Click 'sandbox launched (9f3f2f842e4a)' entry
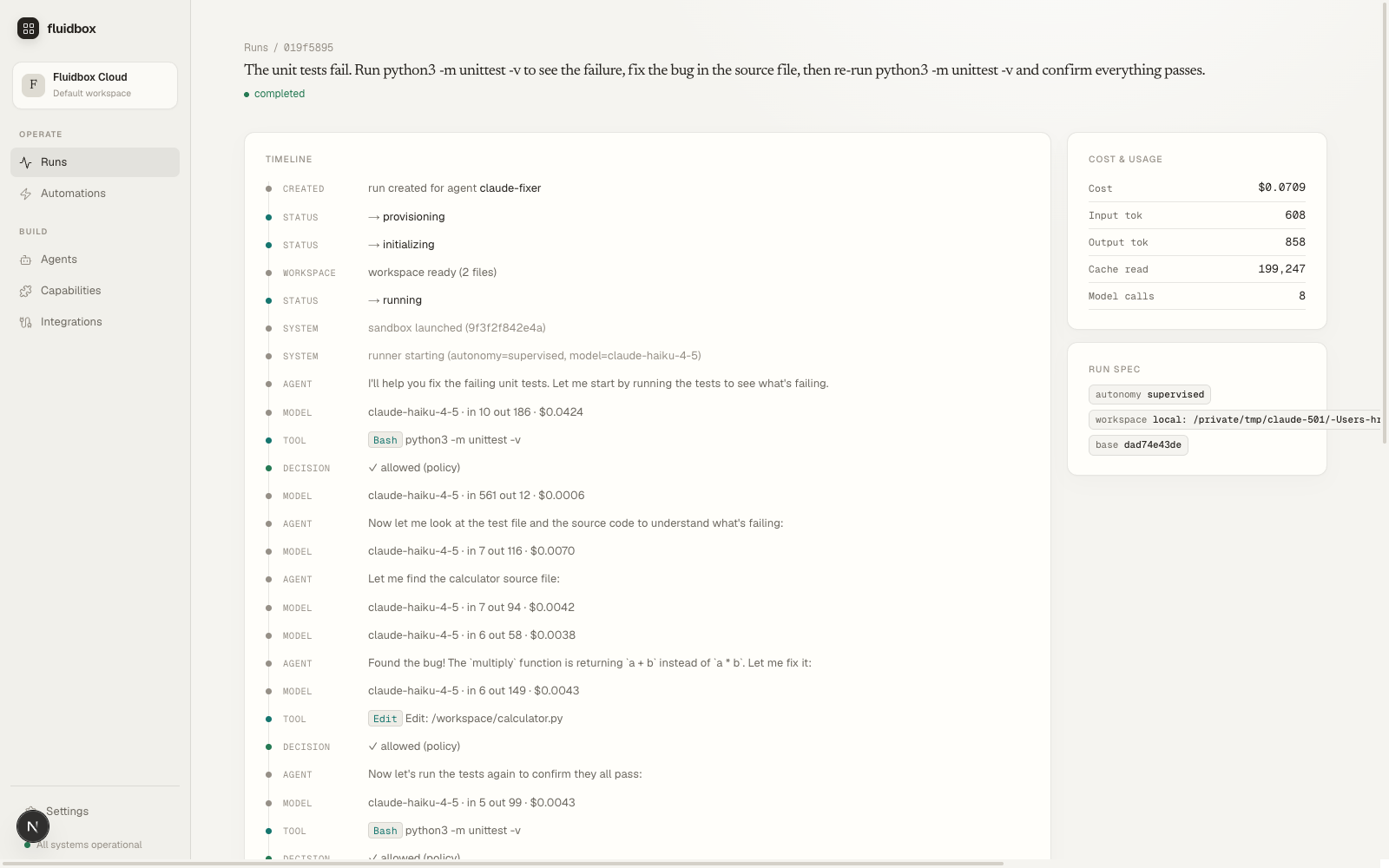Image resolution: width=1389 pixels, height=868 pixels. 457,328
